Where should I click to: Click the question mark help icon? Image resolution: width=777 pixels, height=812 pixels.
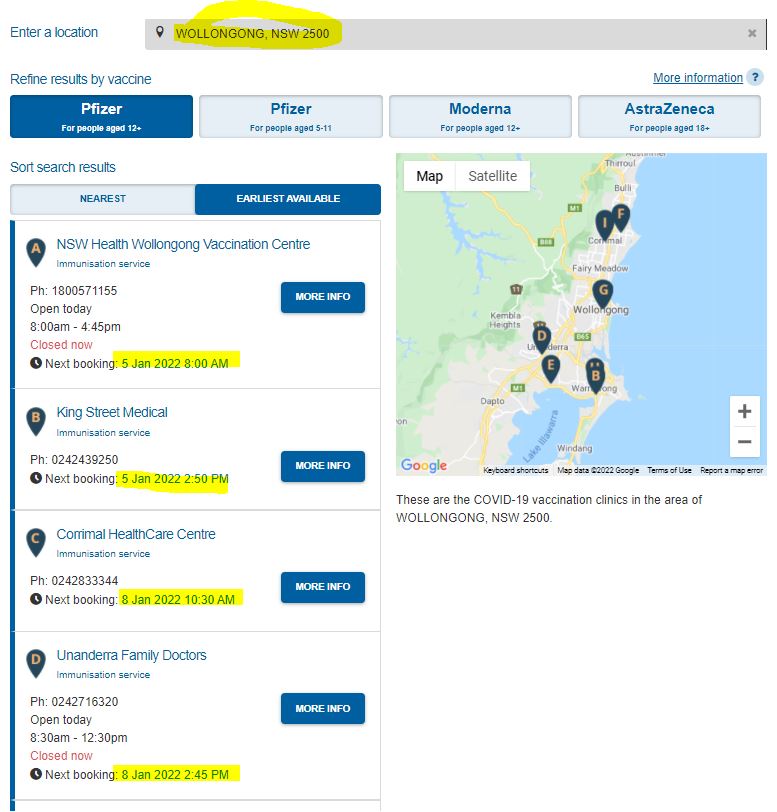[755, 78]
